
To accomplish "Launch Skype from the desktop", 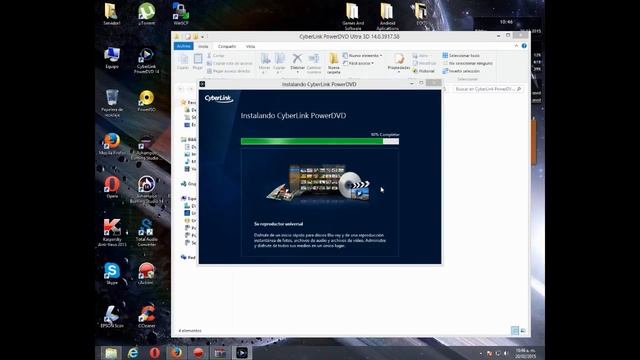I will click(112, 273).
